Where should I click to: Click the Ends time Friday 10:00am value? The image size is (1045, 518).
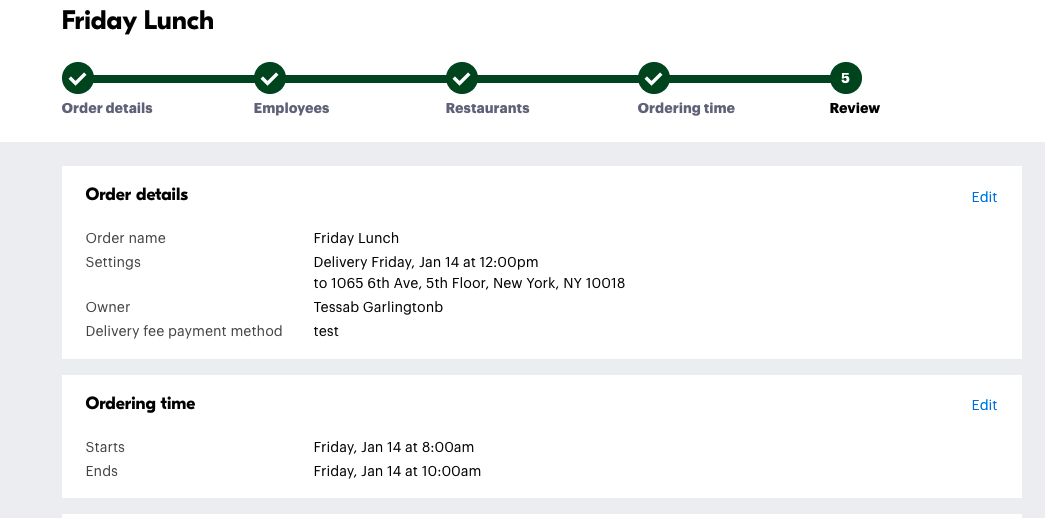[x=397, y=471]
